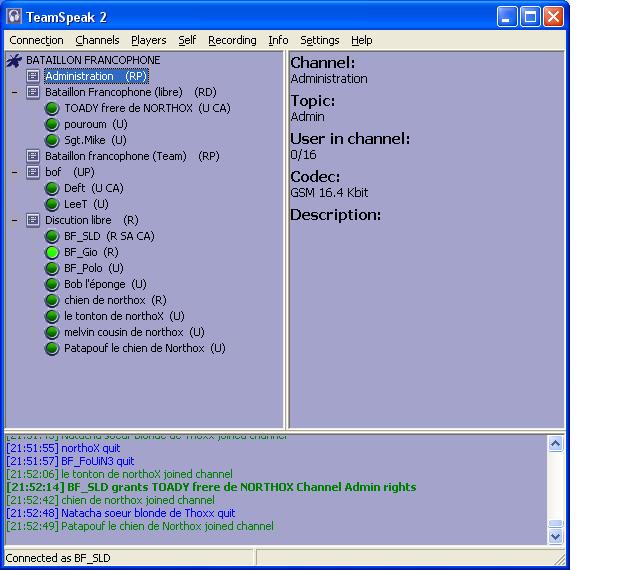Open the Players menu
The image size is (640, 570).
coord(149,40)
